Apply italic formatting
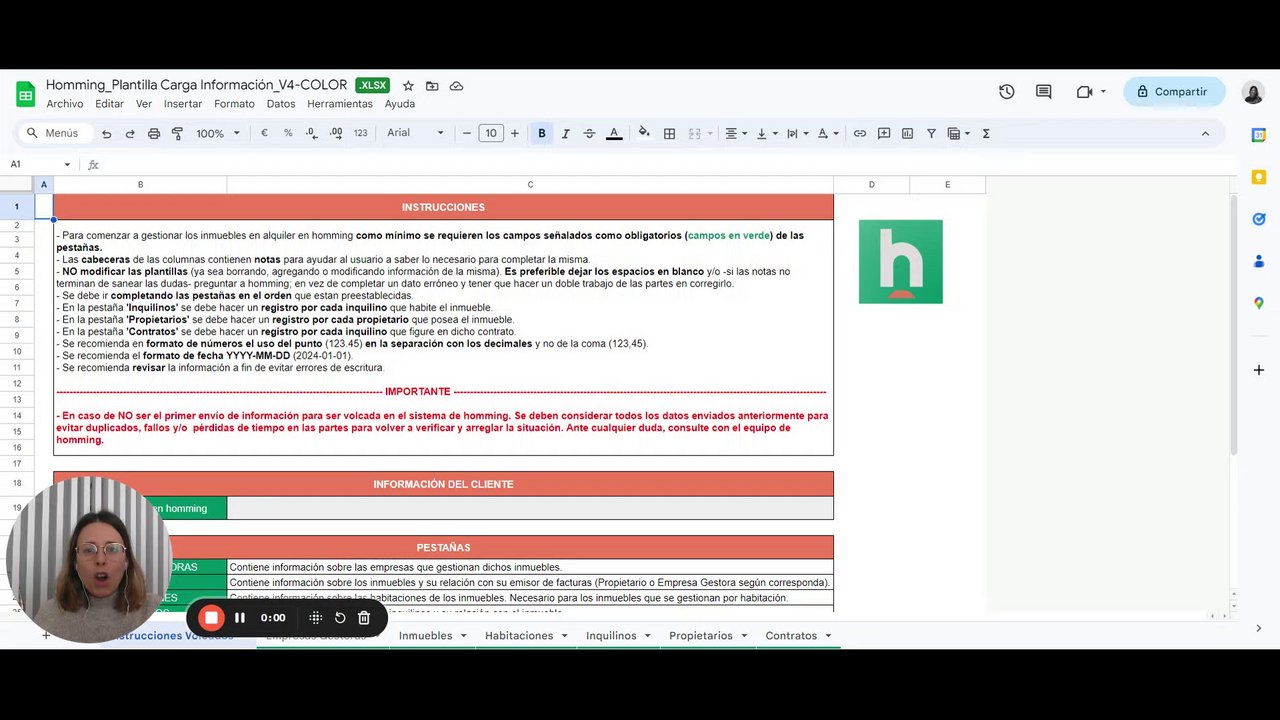The width and height of the screenshot is (1280, 720). 565,133
